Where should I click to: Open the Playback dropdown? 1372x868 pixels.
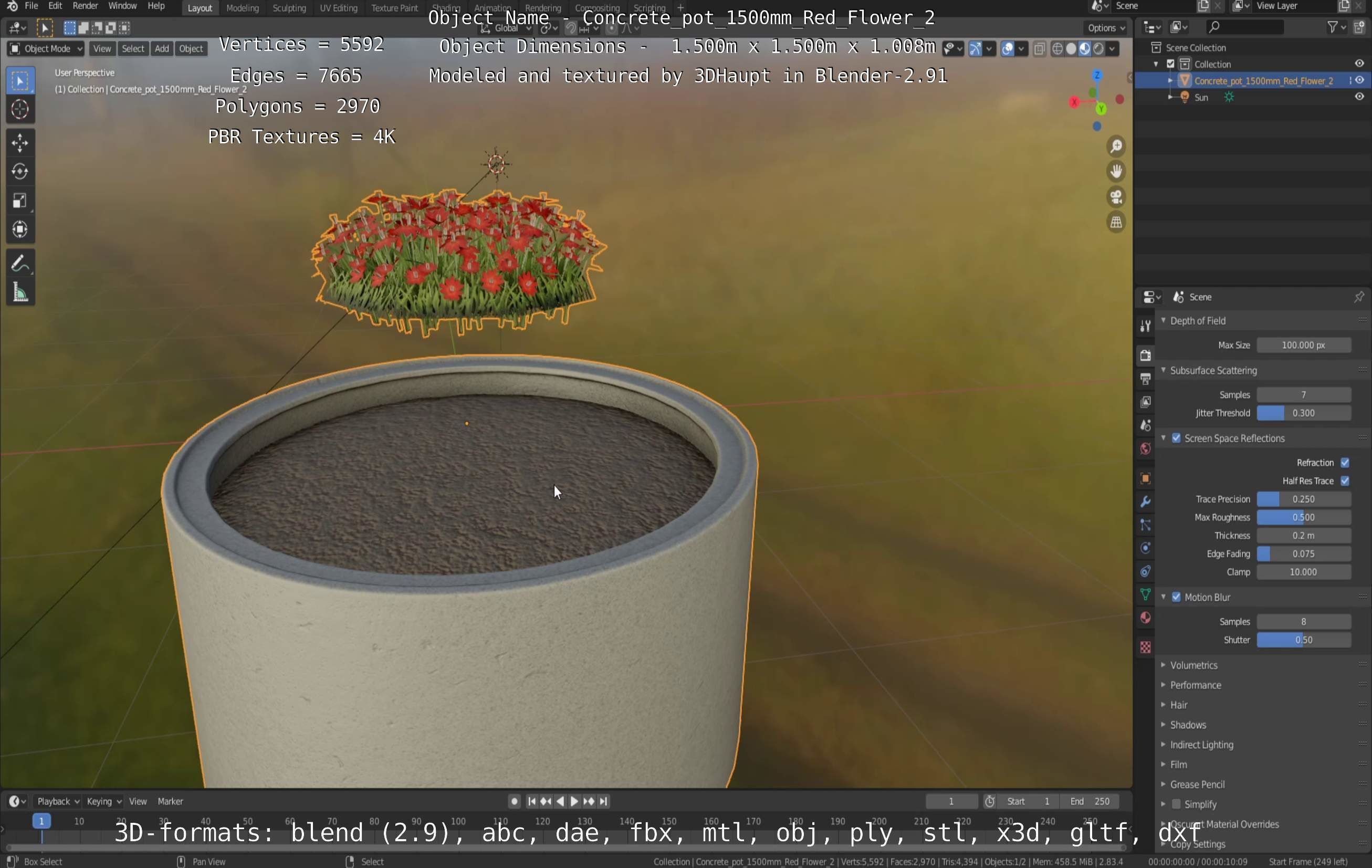tap(58, 801)
